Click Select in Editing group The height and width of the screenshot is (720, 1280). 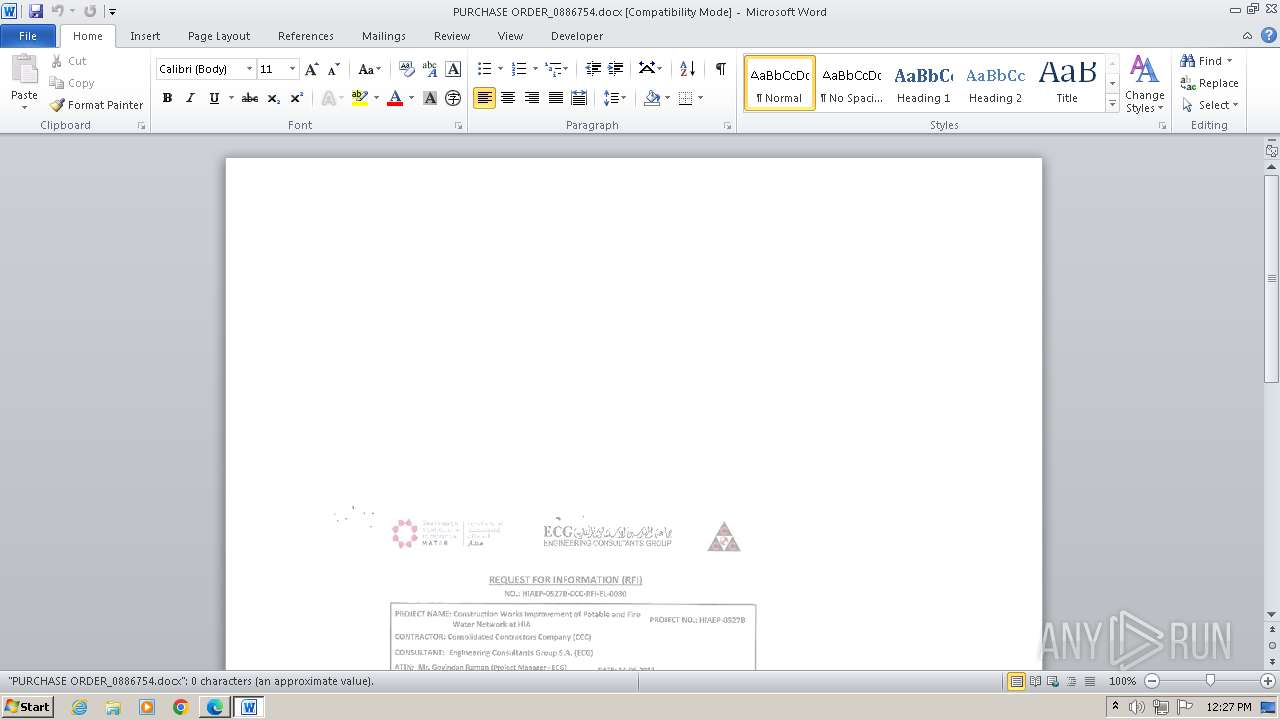[1210, 105]
